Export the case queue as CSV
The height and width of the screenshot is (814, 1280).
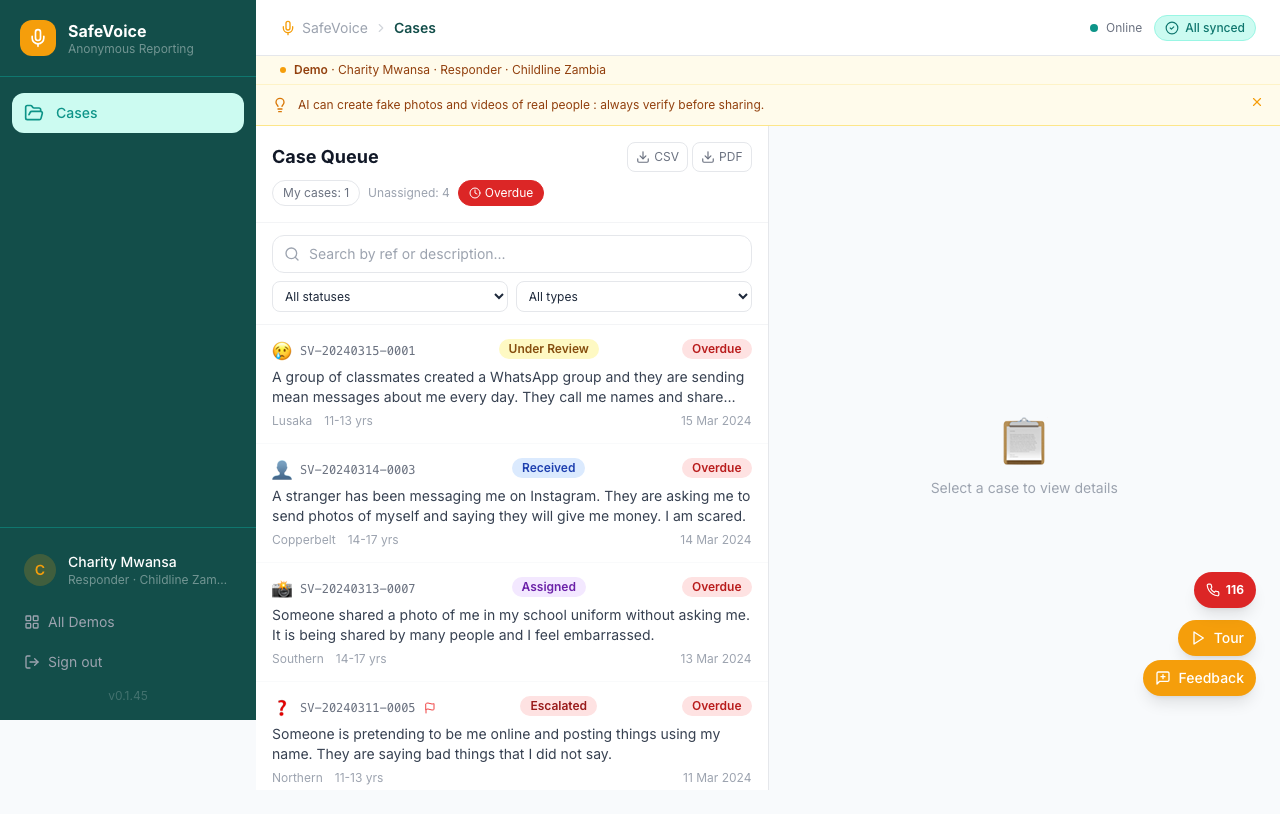click(657, 157)
